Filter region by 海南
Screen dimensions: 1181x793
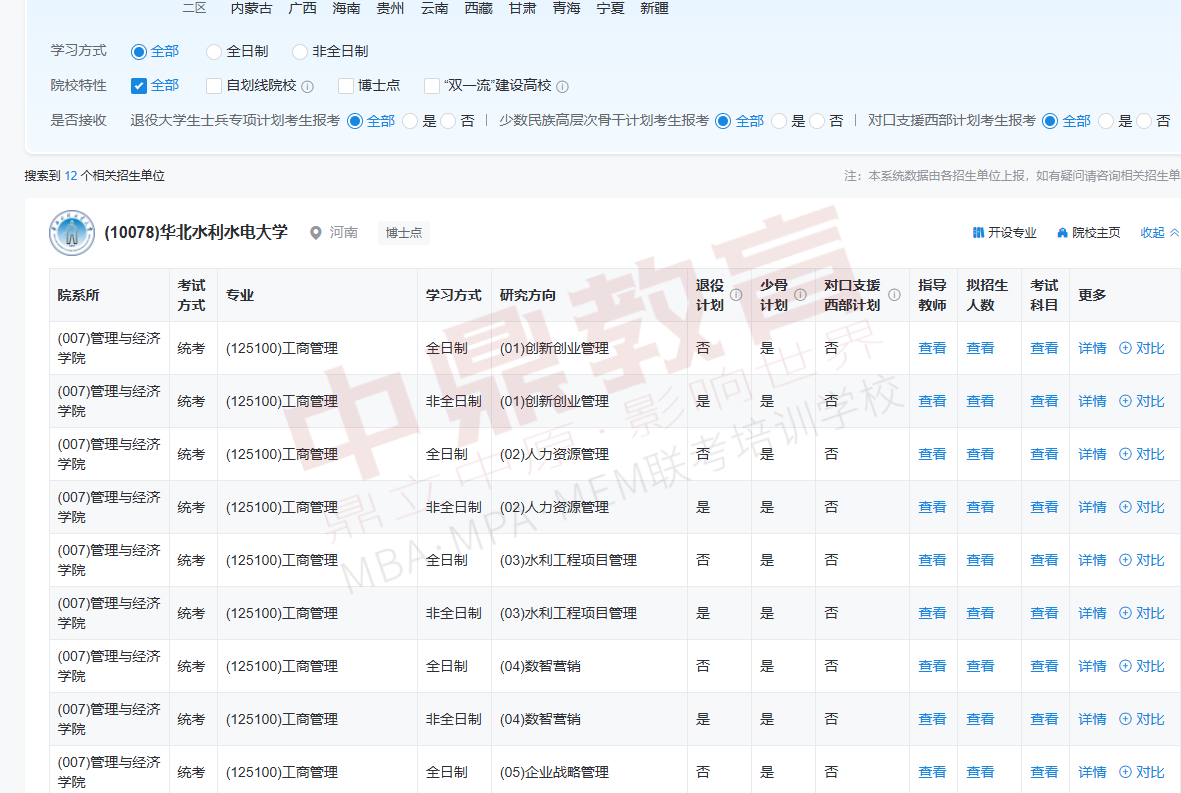[x=346, y=8]
